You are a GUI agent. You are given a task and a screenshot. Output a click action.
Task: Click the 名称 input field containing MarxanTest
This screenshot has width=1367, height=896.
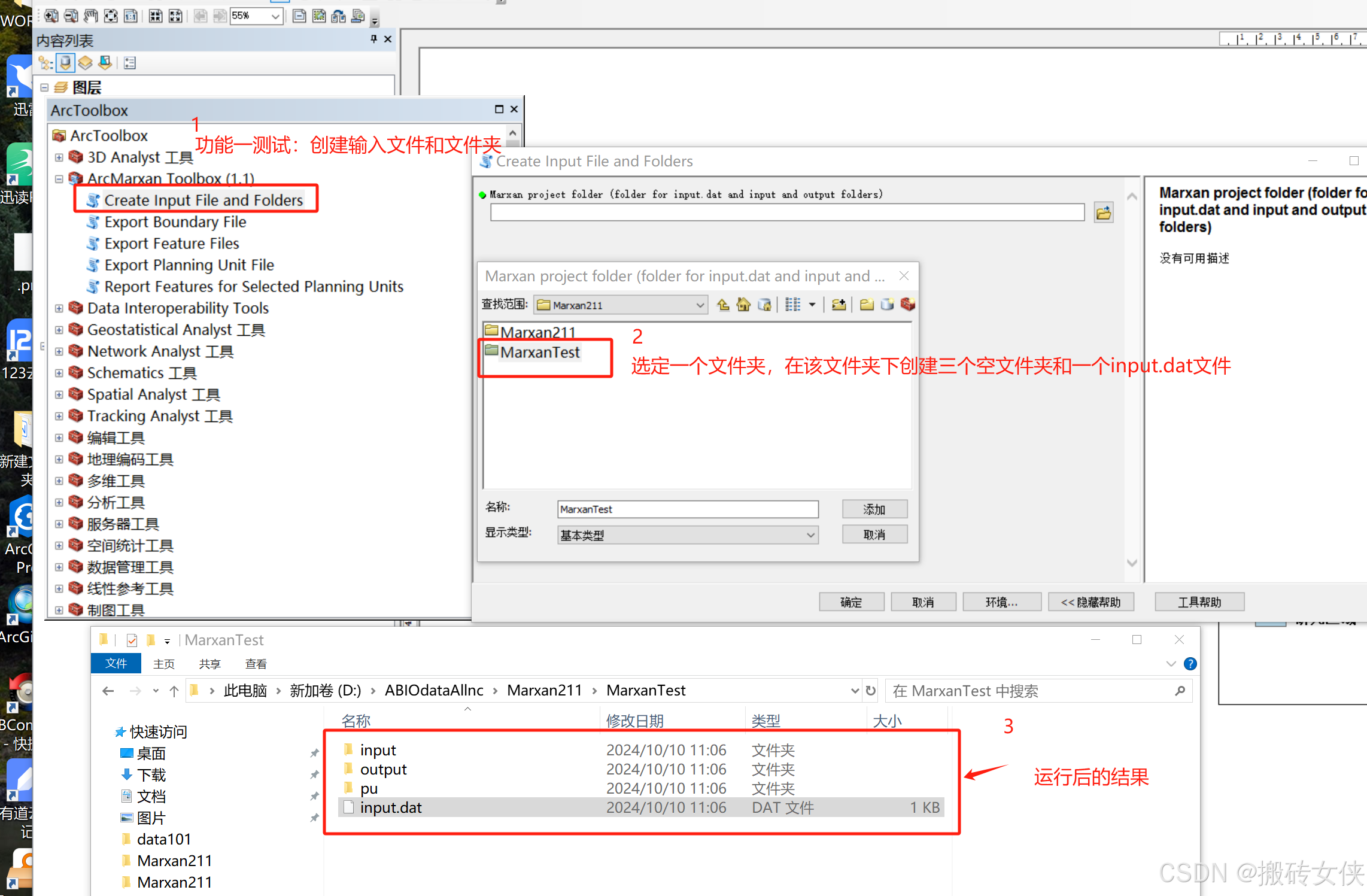tap(687, 509)
